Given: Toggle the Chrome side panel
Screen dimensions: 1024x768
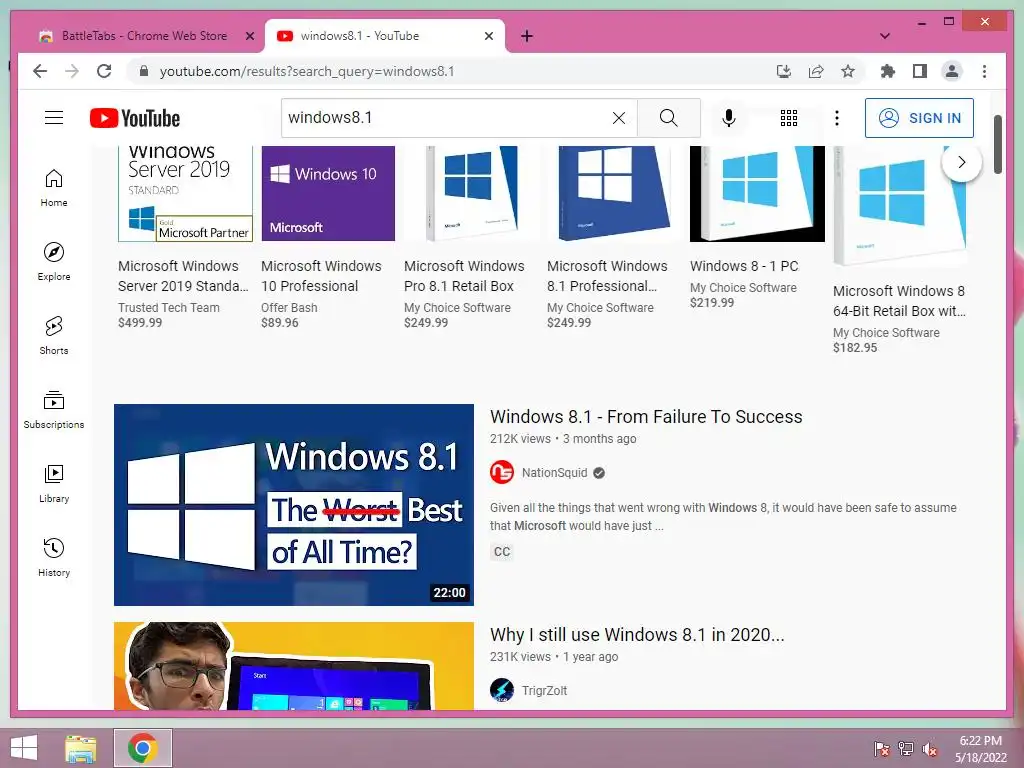Looking at the screenshot, I should click(x=920, y=71).
